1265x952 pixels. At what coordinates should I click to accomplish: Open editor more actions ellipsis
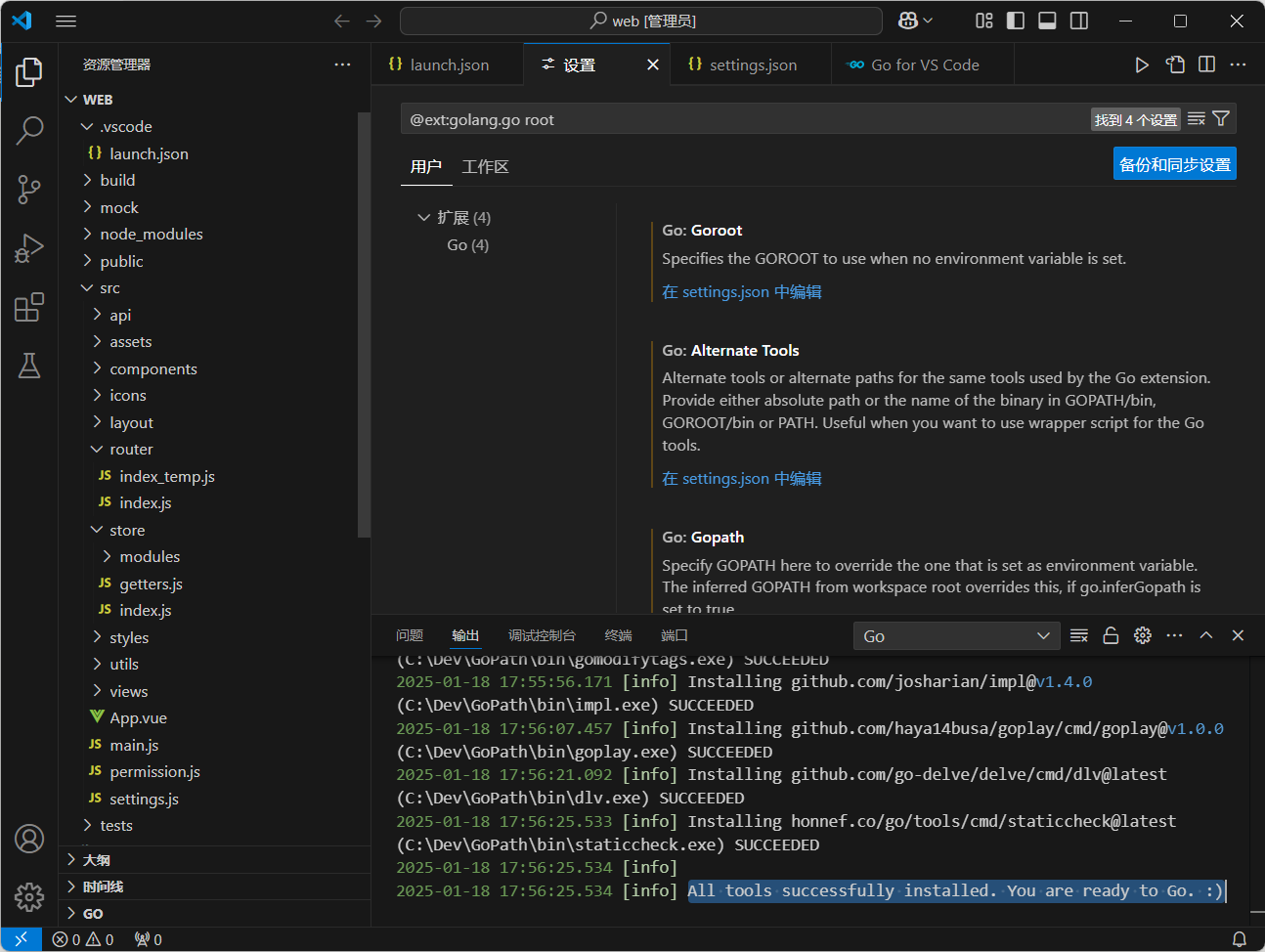click(x=1239, y=65)
